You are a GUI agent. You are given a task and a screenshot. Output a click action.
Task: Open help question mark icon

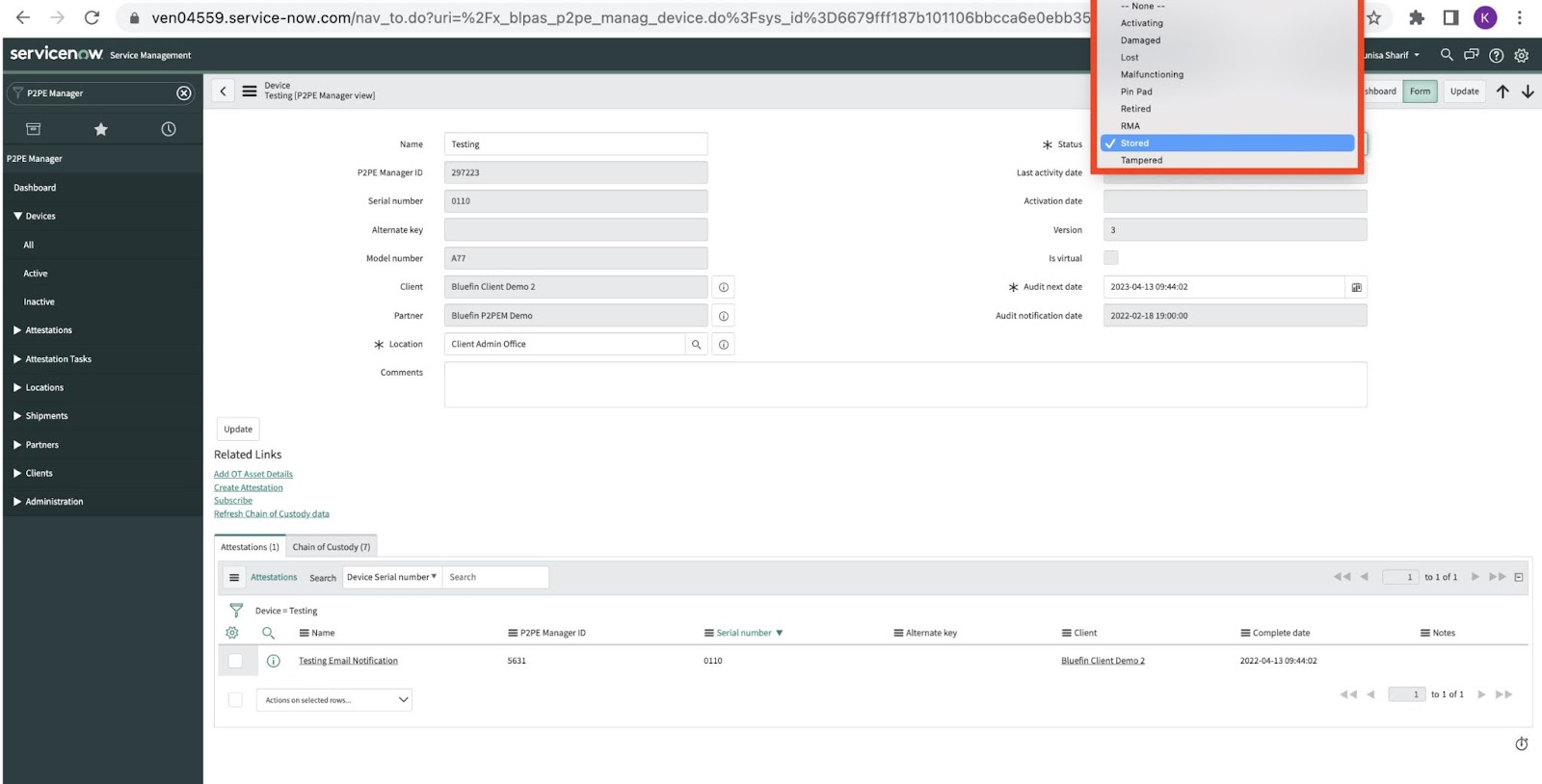pyautogui.click(x=1496, y=56)
